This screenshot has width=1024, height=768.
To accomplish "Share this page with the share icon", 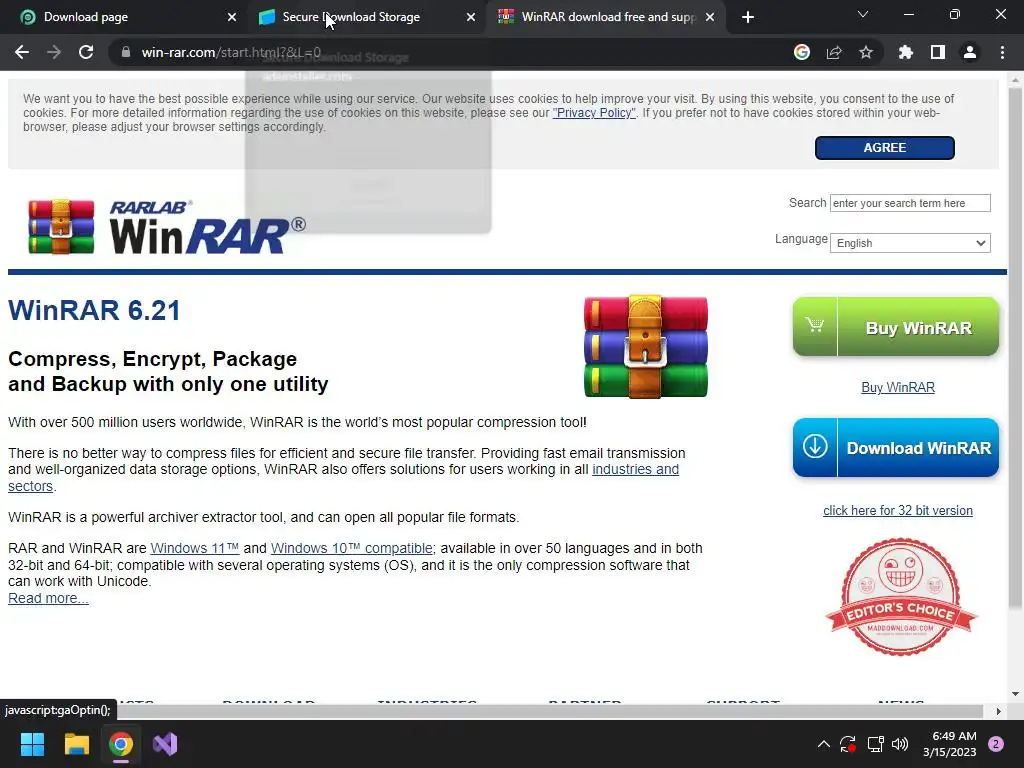I will click(834, 52).
